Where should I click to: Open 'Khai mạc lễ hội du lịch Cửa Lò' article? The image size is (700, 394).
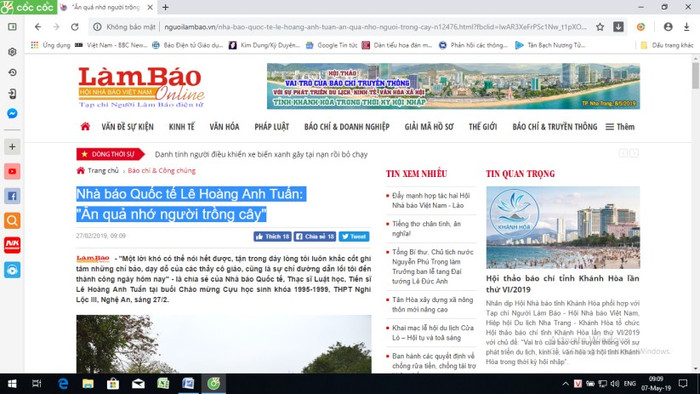pyautogui.click(x=433, y=332)
